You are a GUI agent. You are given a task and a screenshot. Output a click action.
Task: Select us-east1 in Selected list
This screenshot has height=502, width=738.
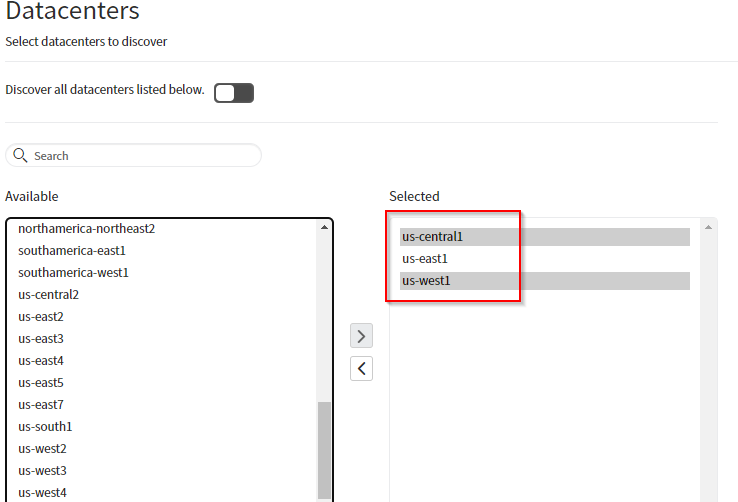(424, 259)
